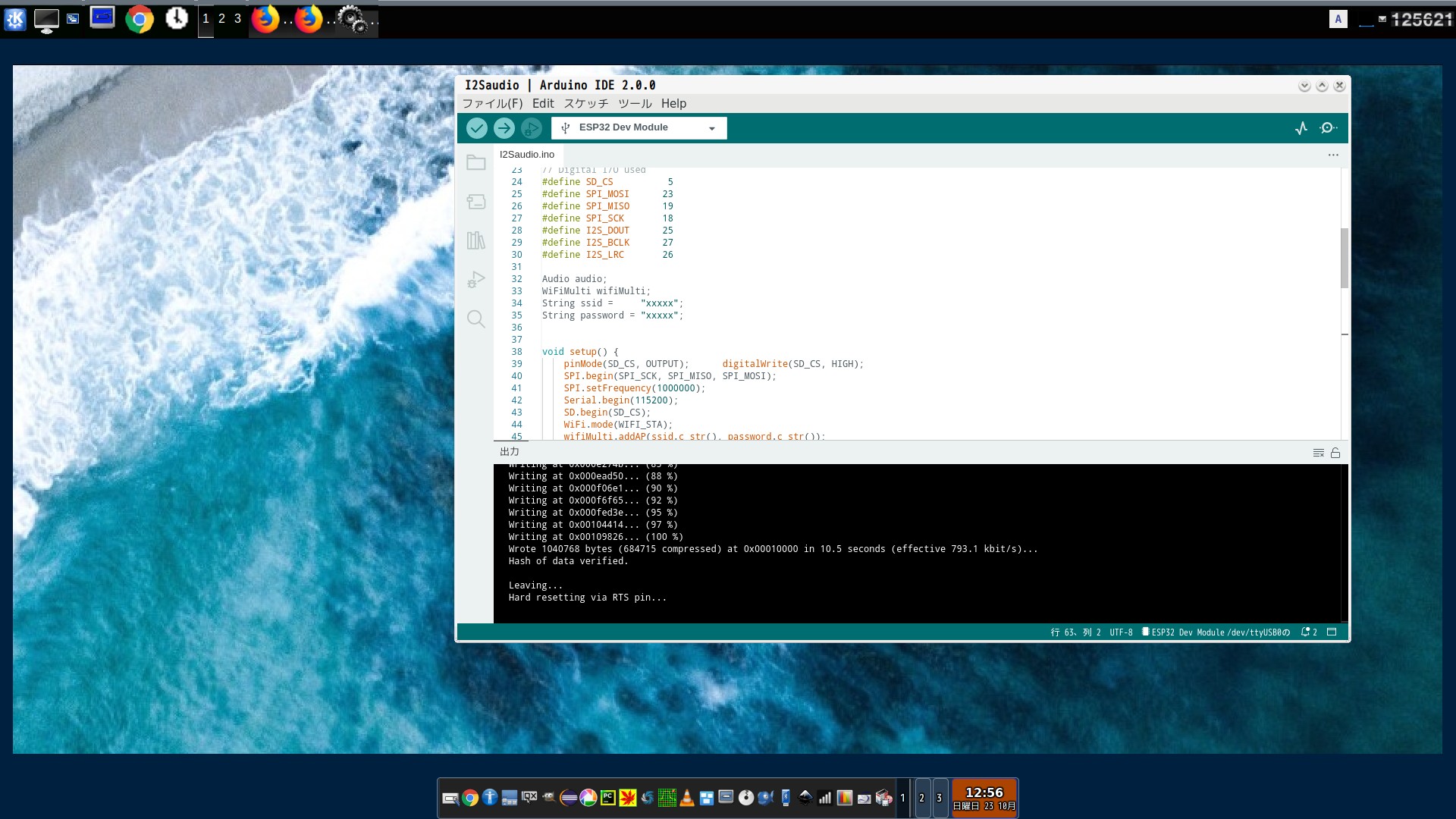
Task: Start the debugger from the toolbar
Action: coord(532,128)
